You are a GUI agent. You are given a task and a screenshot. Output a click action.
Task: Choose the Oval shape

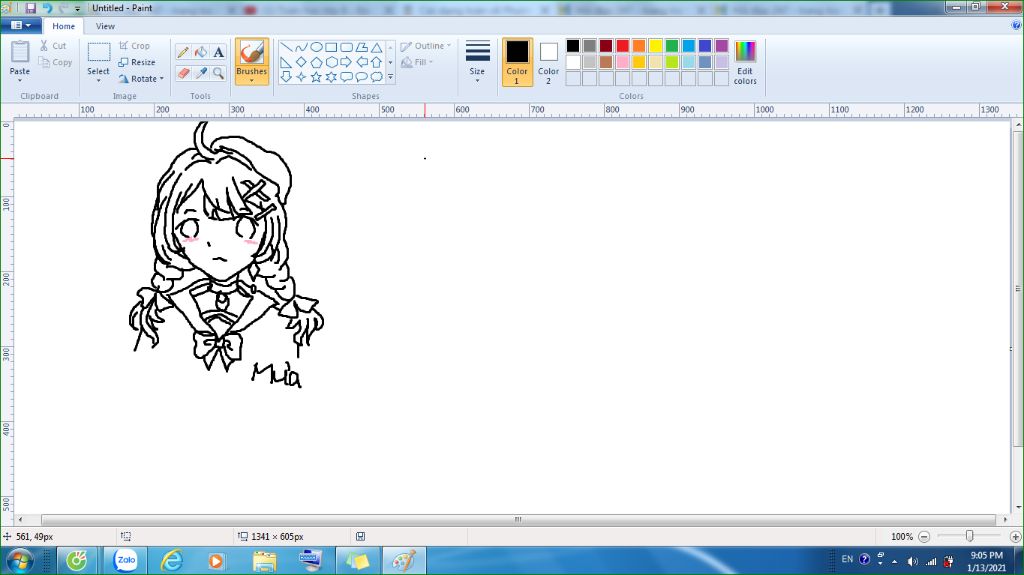[x=316, y=47]
